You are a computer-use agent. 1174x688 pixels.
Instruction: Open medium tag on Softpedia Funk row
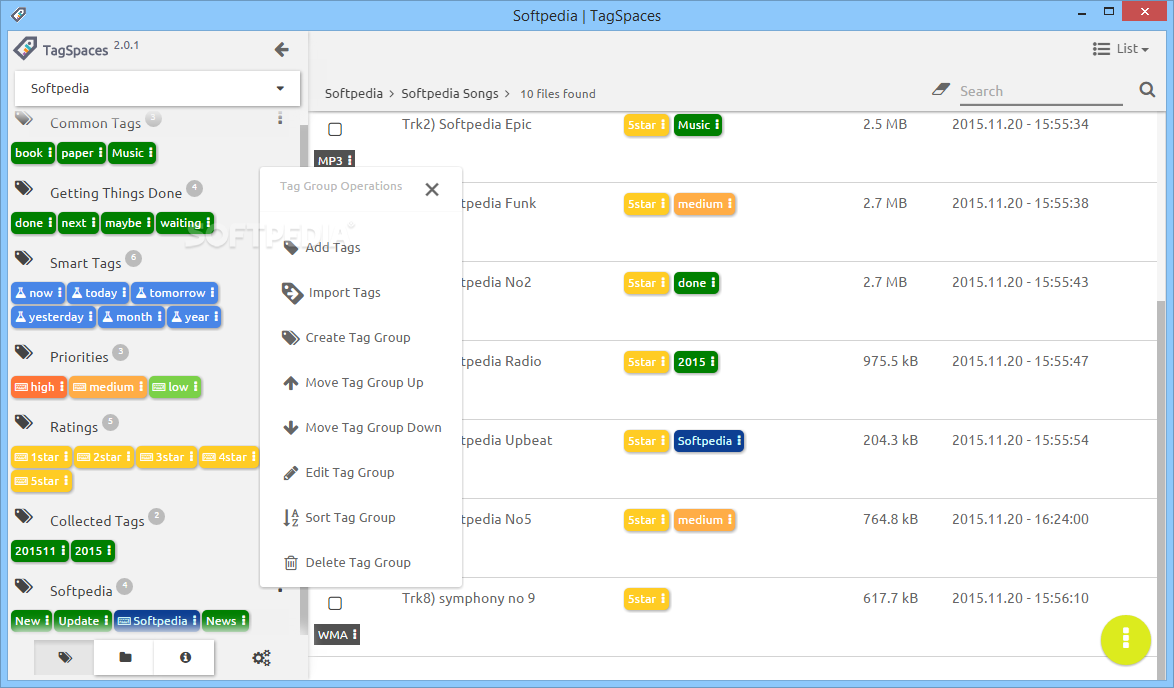[705, 204]
